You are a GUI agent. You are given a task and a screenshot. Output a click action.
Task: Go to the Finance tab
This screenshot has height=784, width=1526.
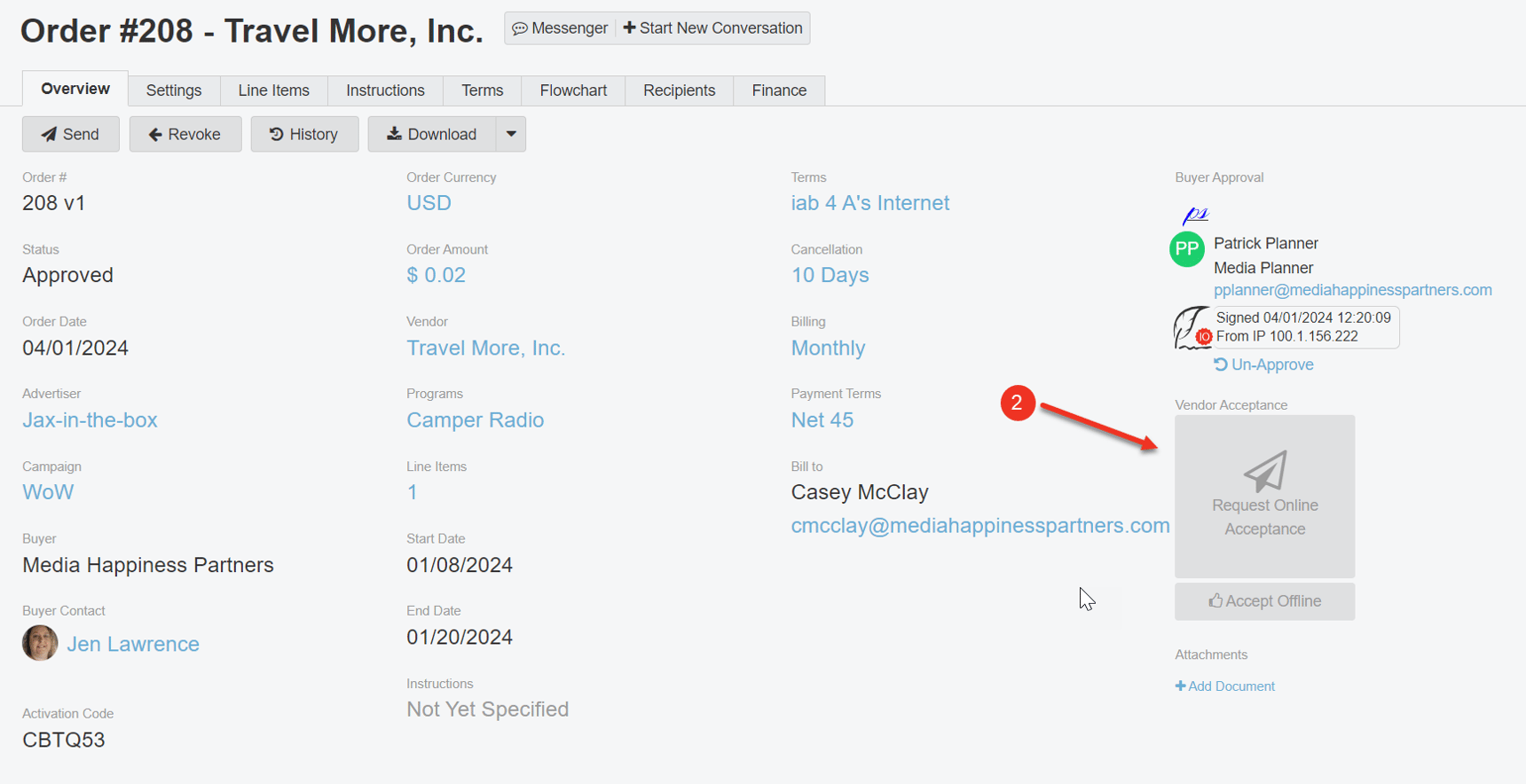coord(779,90)
